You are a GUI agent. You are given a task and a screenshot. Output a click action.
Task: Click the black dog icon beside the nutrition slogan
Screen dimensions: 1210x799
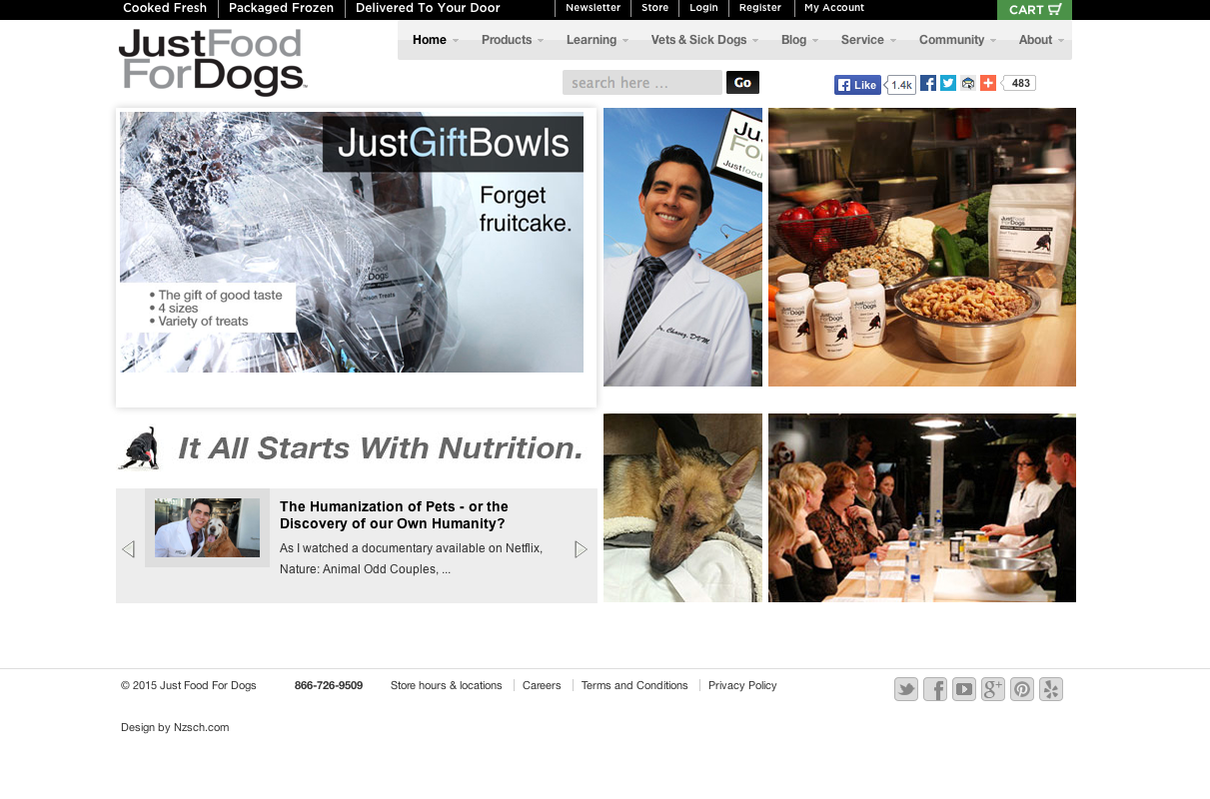pyautogui.click(x=139, y=448)
